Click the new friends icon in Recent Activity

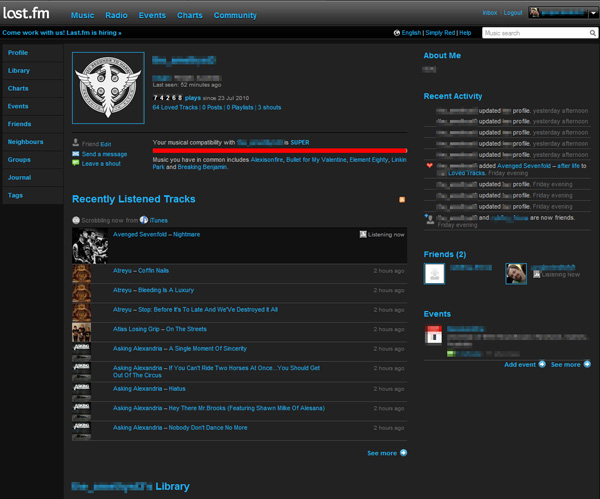coord(429,219)
